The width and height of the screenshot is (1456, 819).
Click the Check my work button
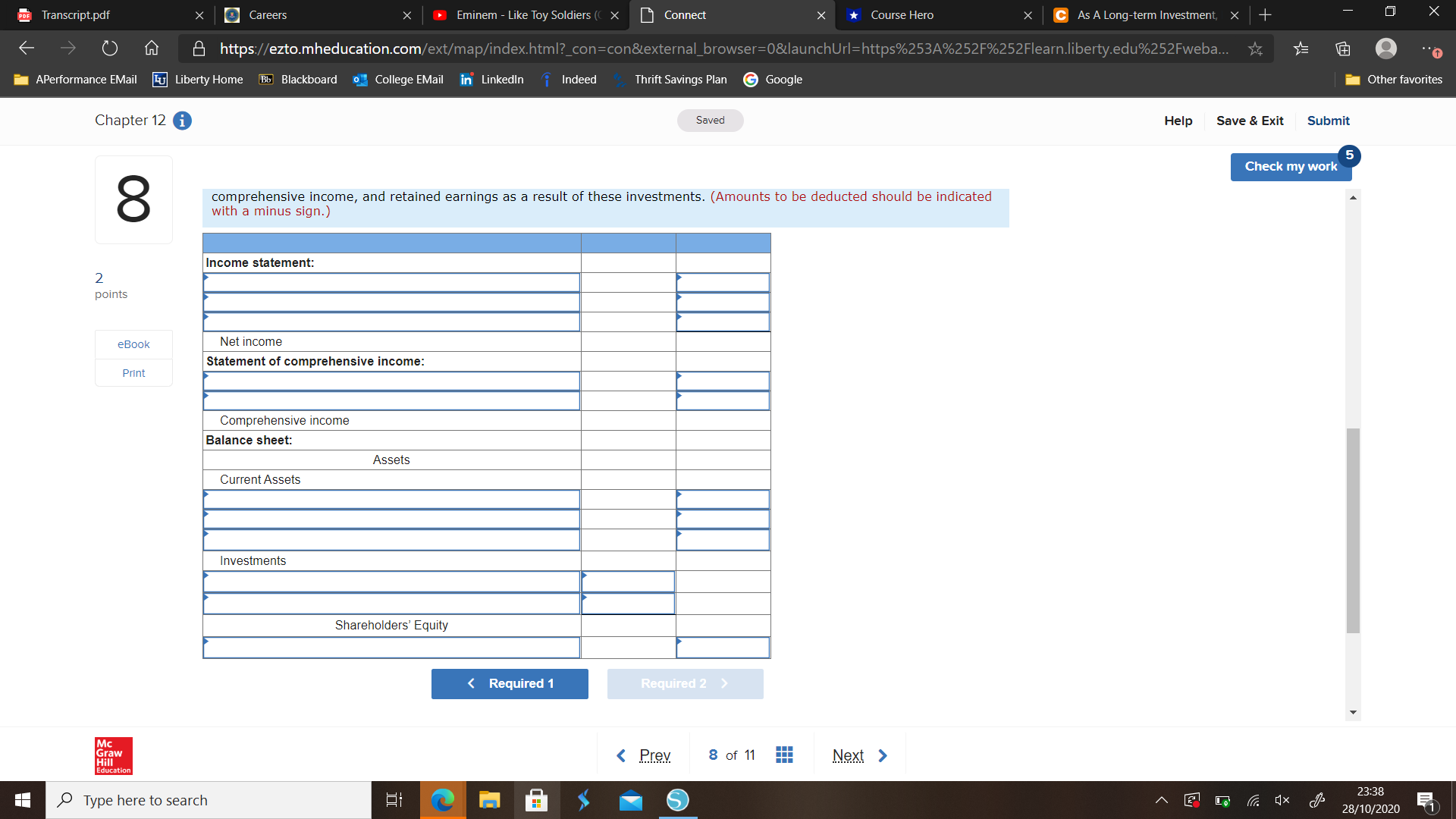(x=1291, y=166)
